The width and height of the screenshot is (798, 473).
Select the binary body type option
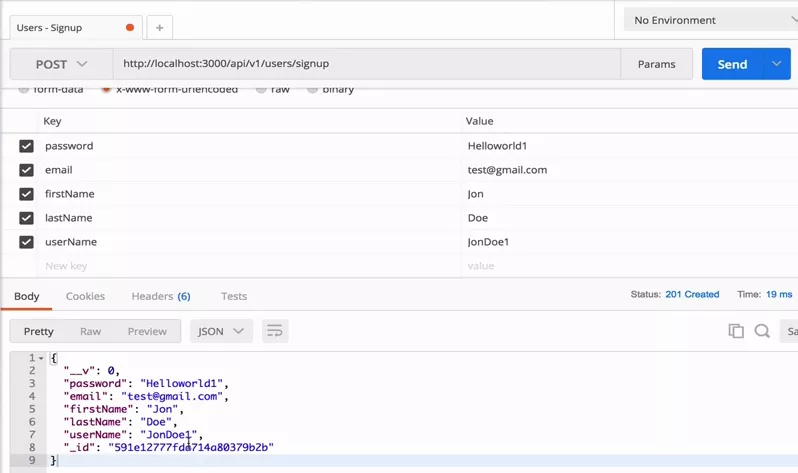[313, 89]
